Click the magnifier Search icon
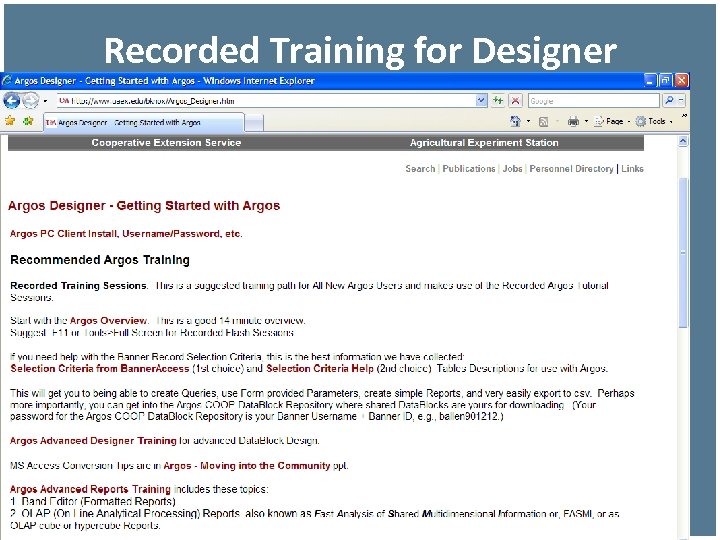 tap(669, 100)
